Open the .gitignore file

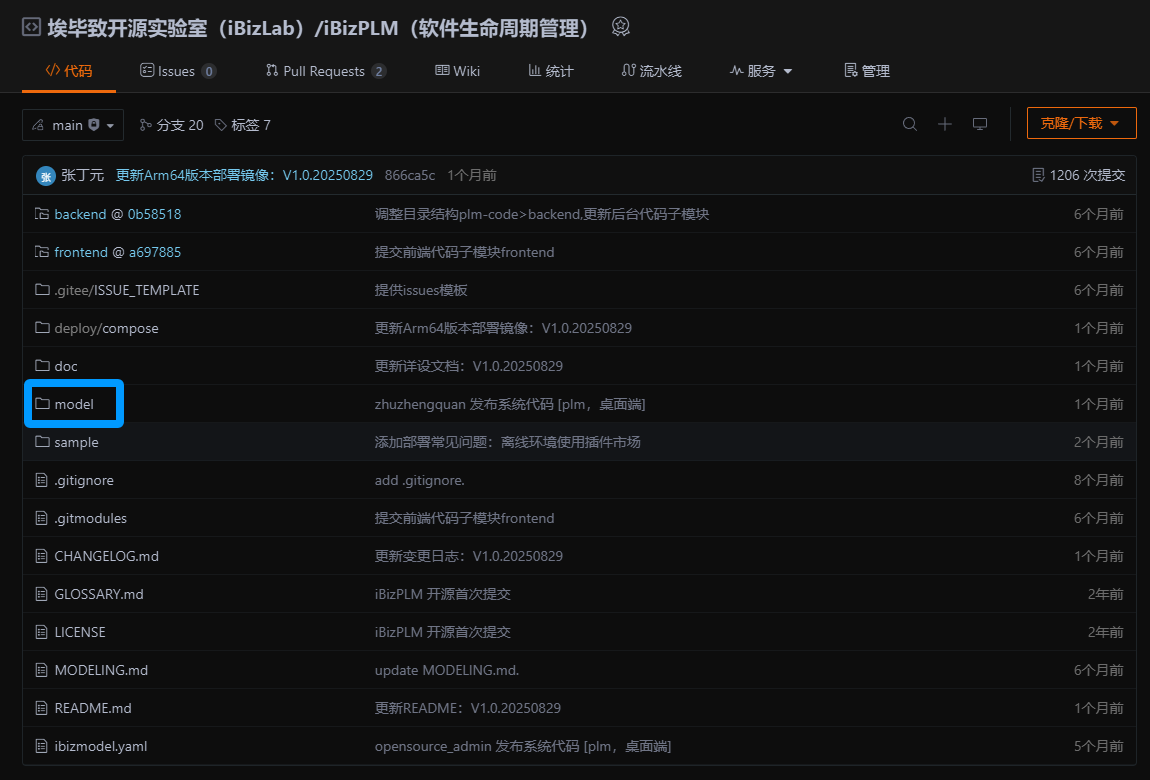tap(84, 480)
